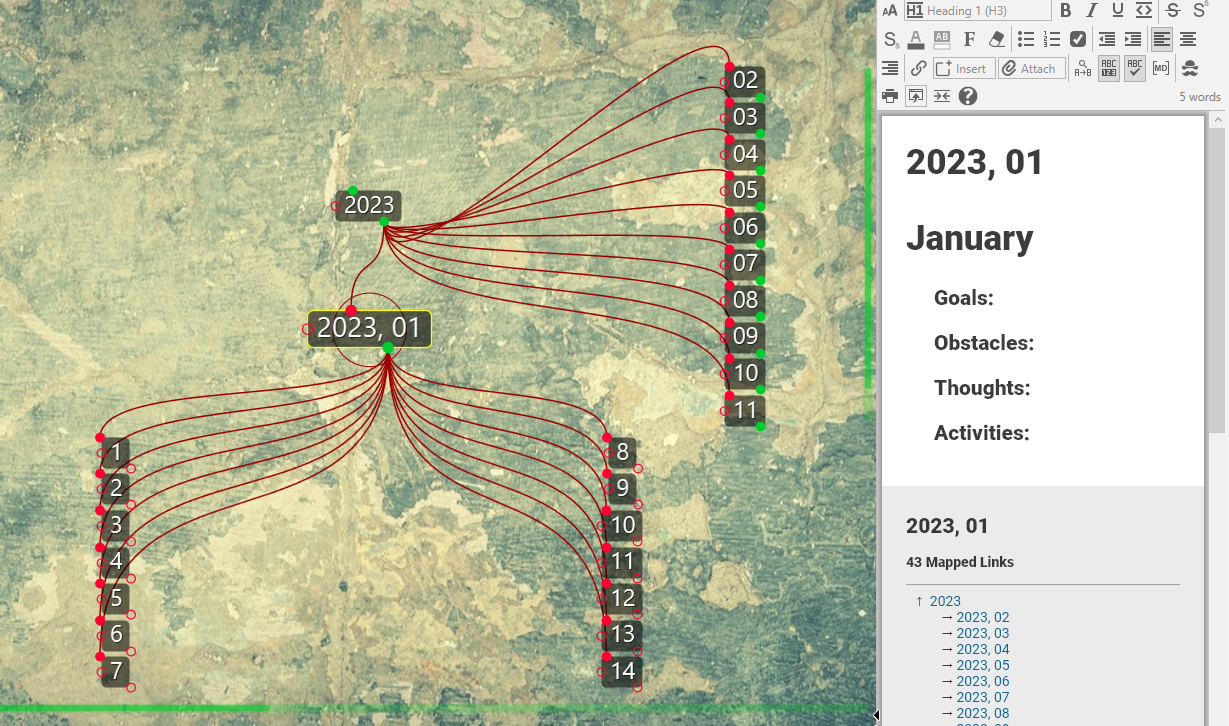This screenshot has width=1229, height=726.
Task: Click the strikethrough icon
Action: coord(1173,10)
